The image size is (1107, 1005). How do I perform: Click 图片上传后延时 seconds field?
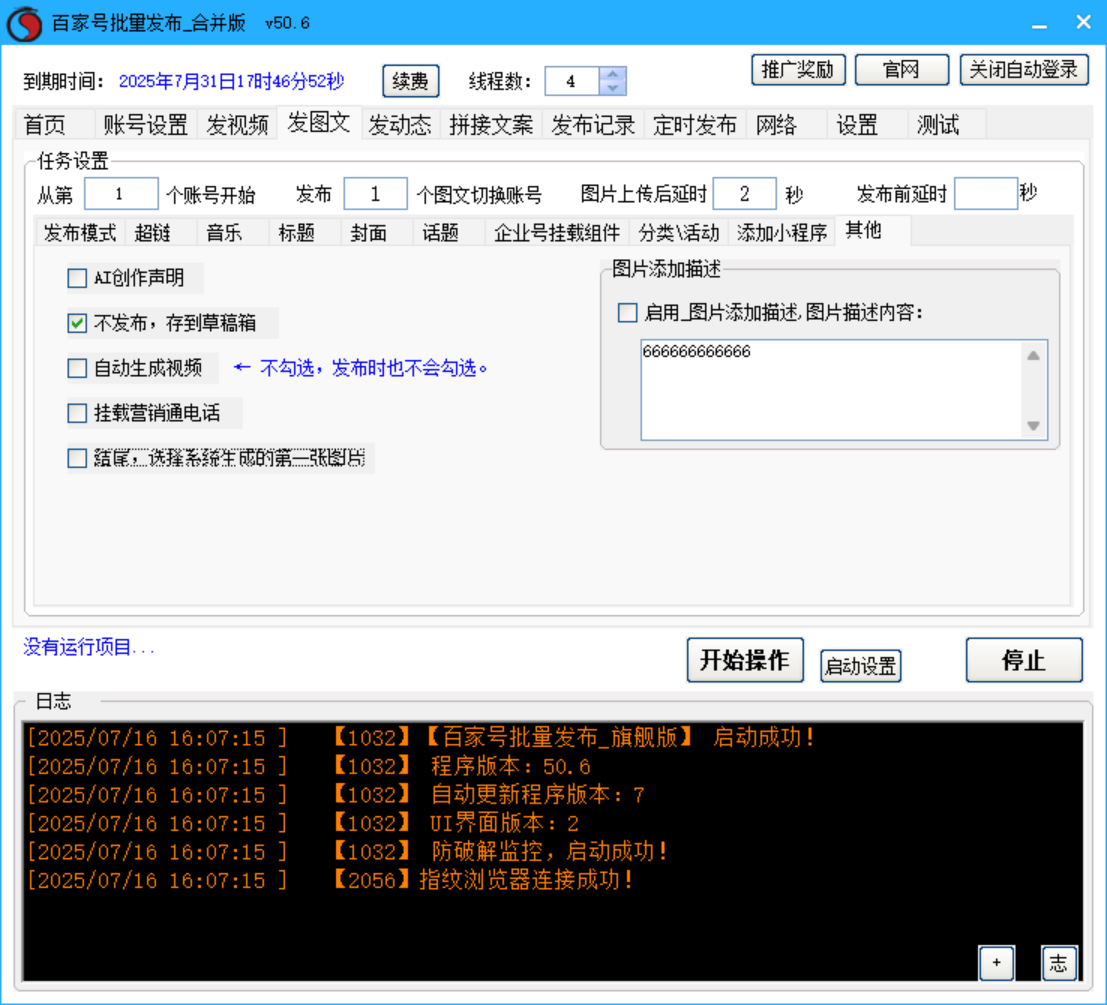coord(745,193)
